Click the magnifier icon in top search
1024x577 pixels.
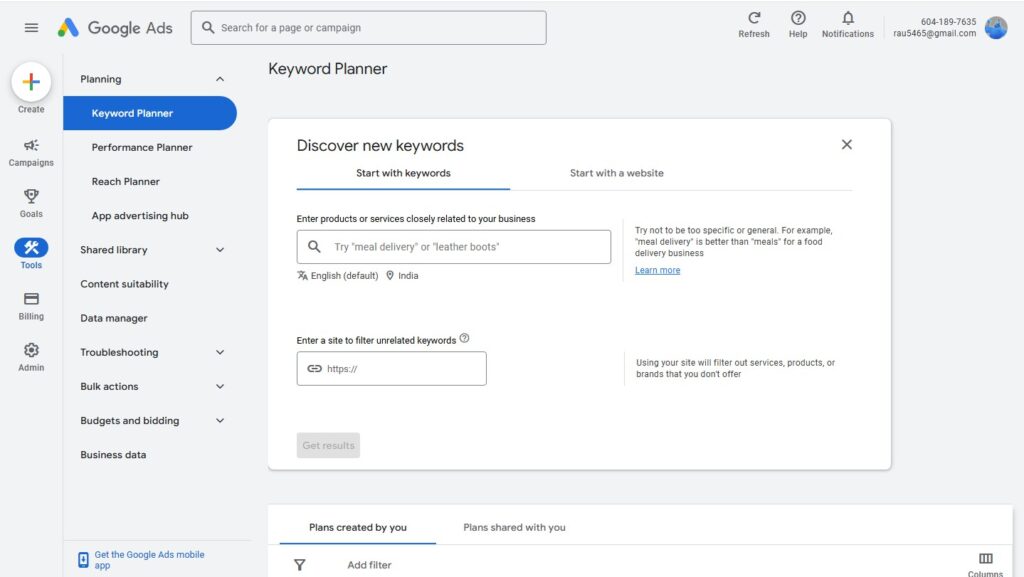[208, 27]
